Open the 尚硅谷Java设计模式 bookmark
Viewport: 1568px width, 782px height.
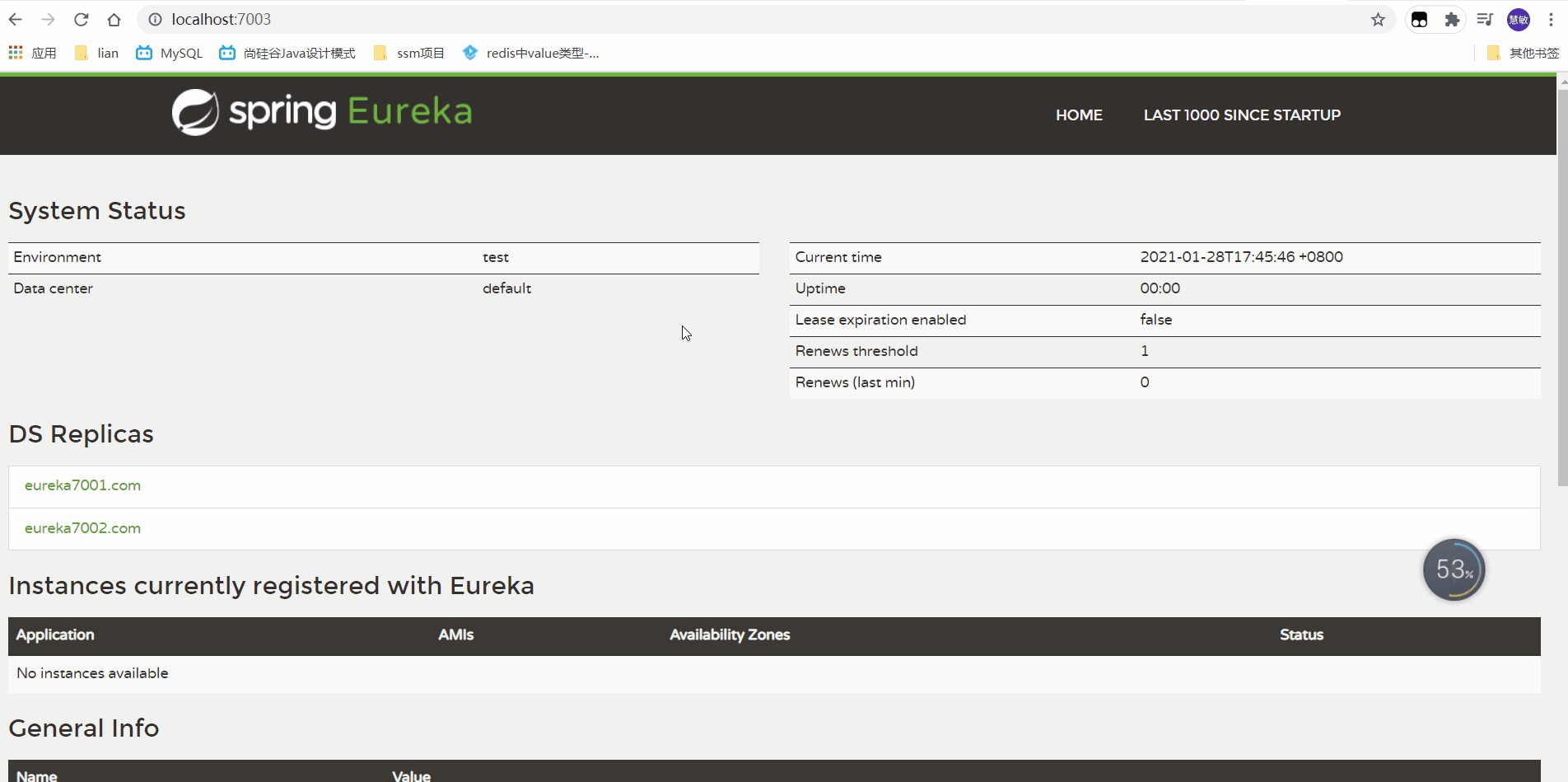(287, 53)
